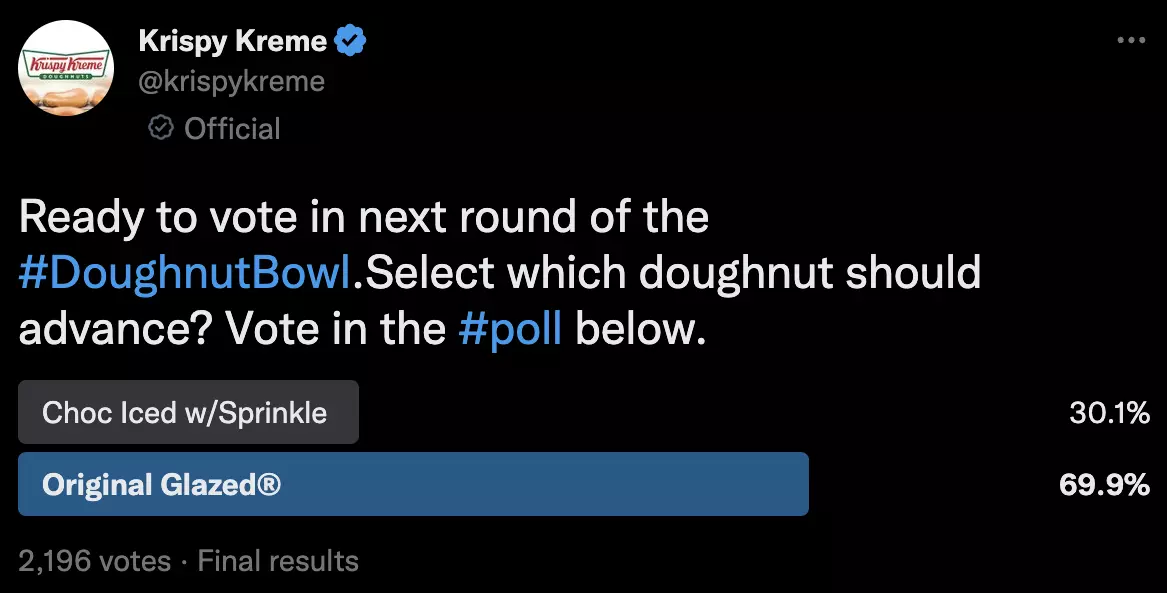
Task: Open the #DoughnutBowl hashtag link
Action: click(178, 271)
